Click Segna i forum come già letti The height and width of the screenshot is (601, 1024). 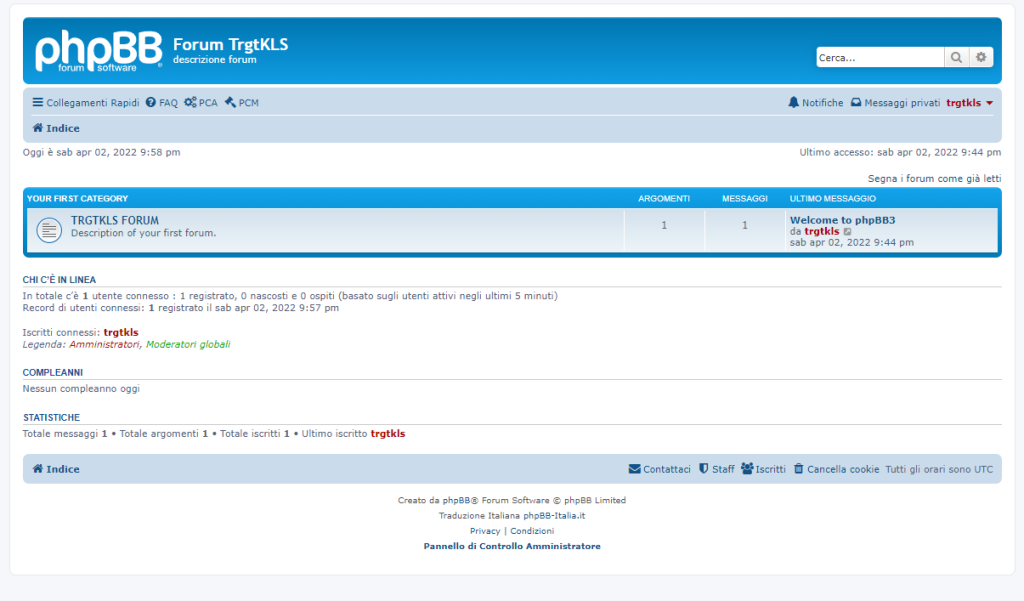[934, 178]
